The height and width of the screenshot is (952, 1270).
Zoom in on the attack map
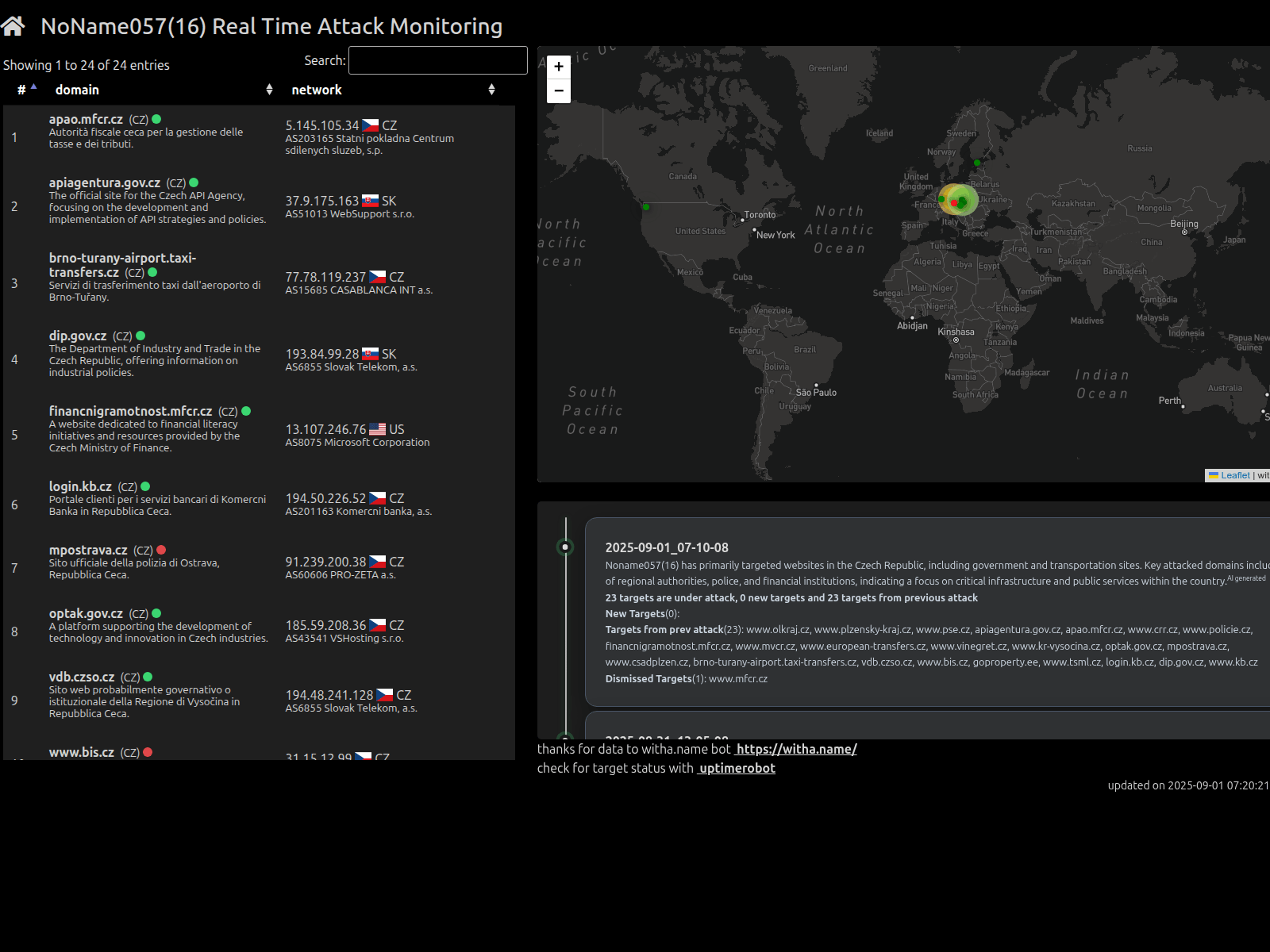pyautogui.click(x=559, y=67)
